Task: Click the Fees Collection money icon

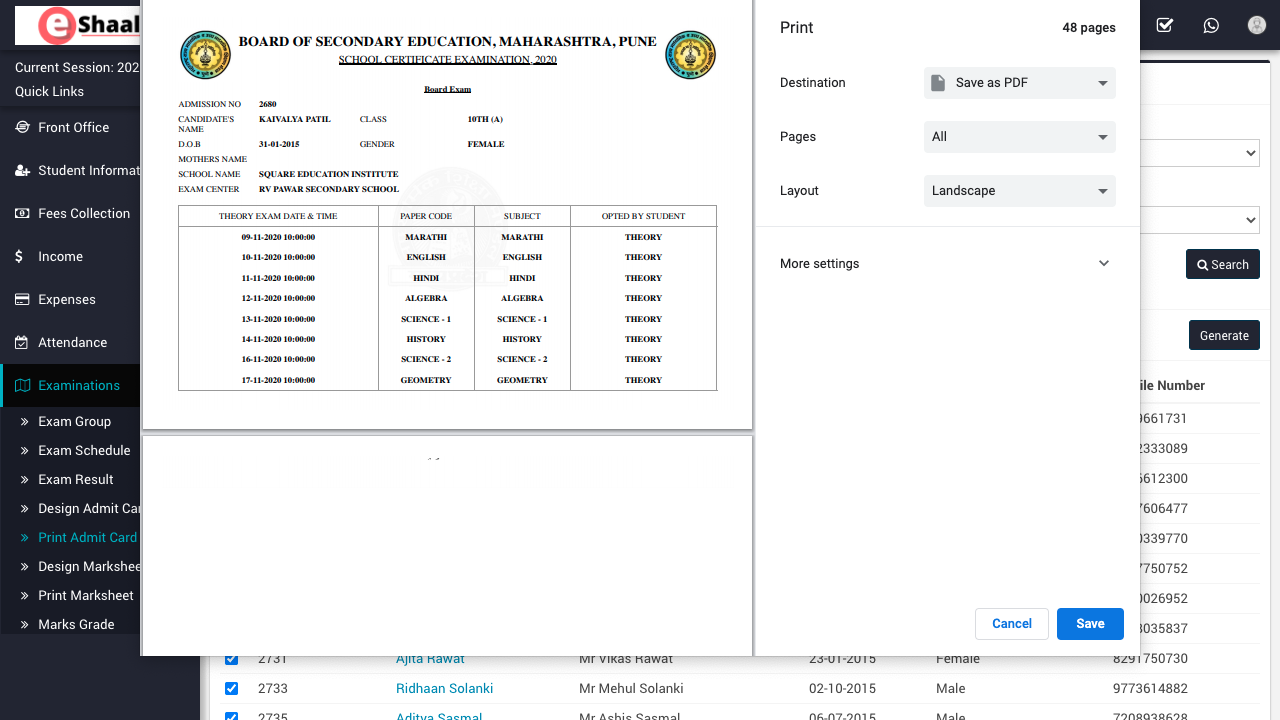Action: click(22, 214)
